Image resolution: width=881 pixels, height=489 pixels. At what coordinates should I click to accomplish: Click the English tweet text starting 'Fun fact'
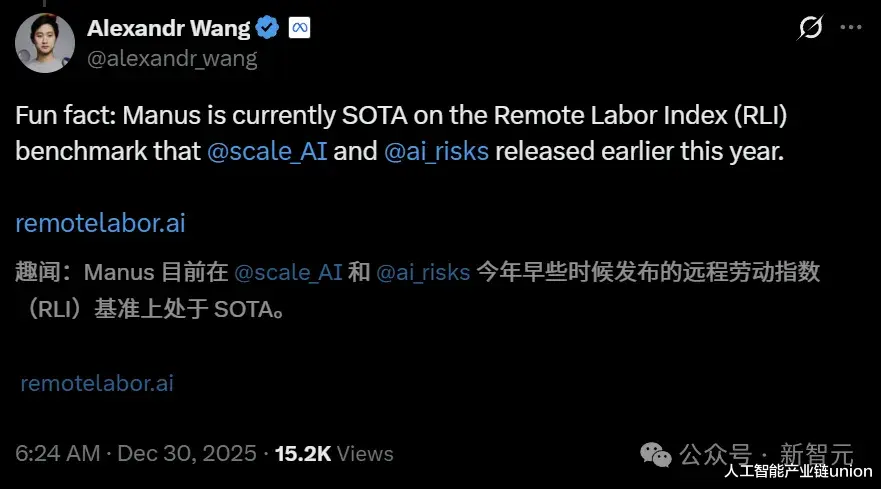[400, 115]
